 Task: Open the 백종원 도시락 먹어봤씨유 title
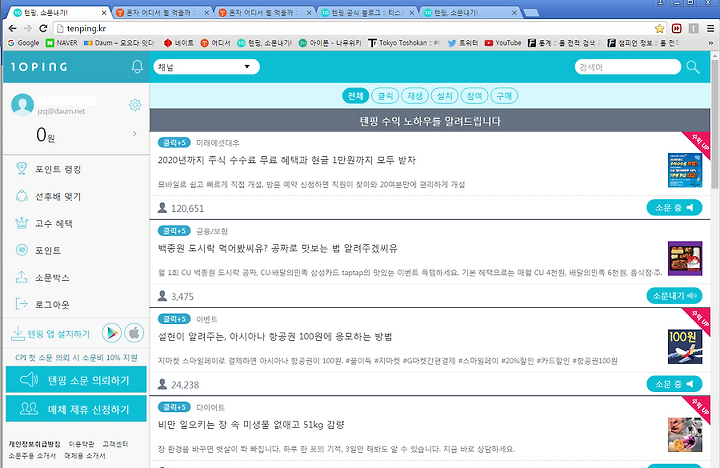[x=278, y=248]
